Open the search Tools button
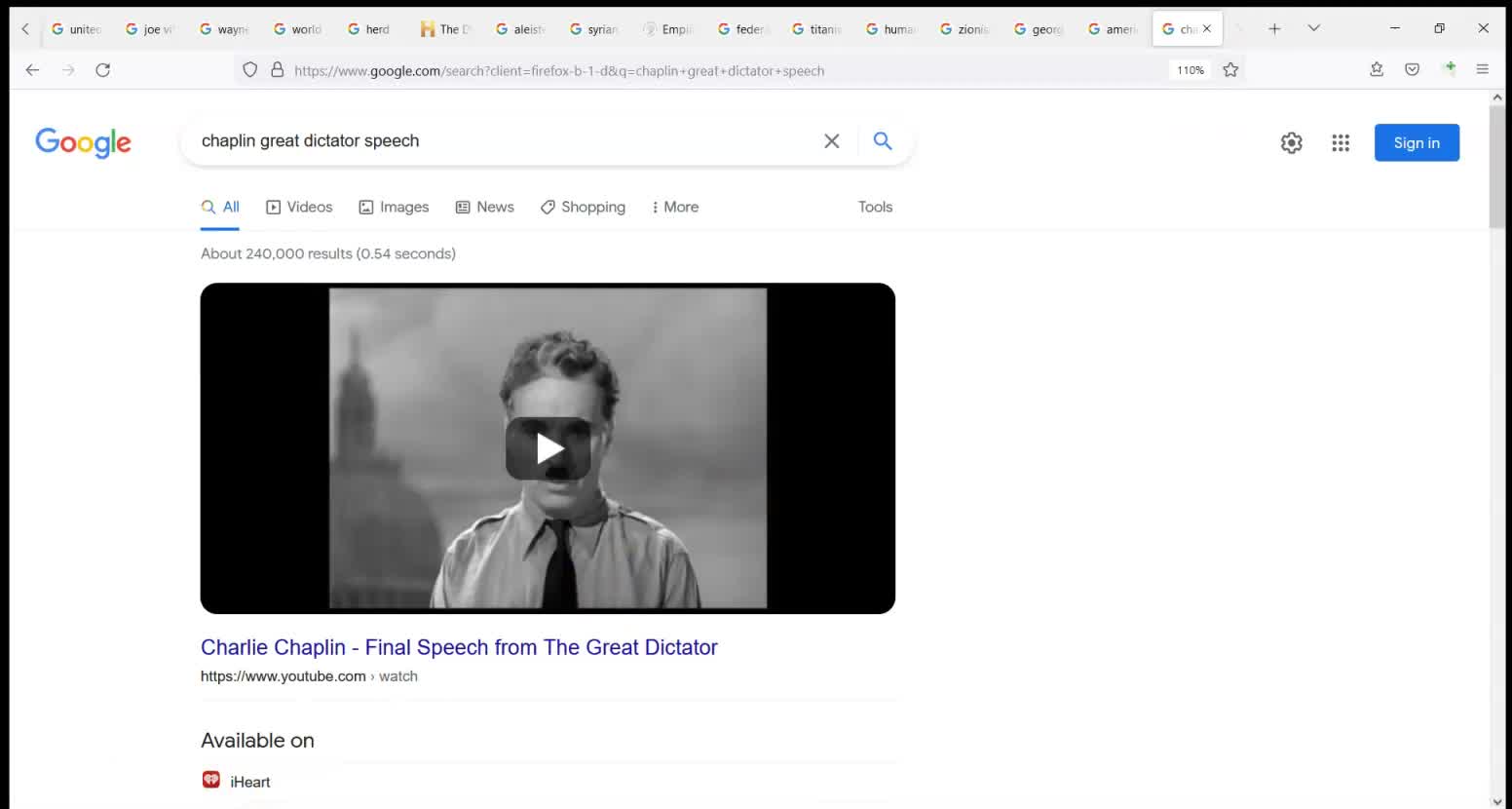This screenshot has height=809, width=1512. [x=875, y=207]
